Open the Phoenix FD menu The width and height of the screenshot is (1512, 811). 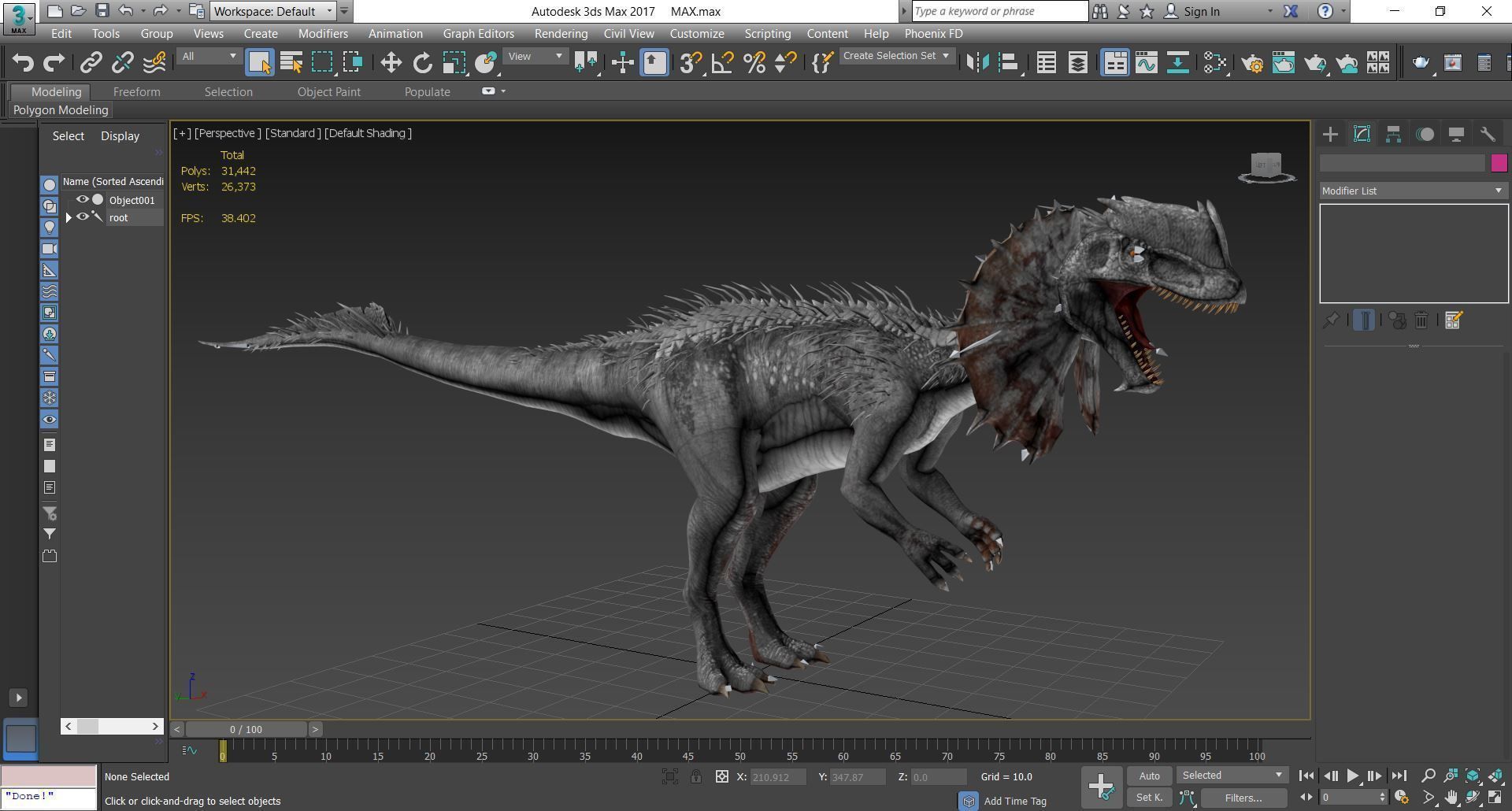(933, 34)
